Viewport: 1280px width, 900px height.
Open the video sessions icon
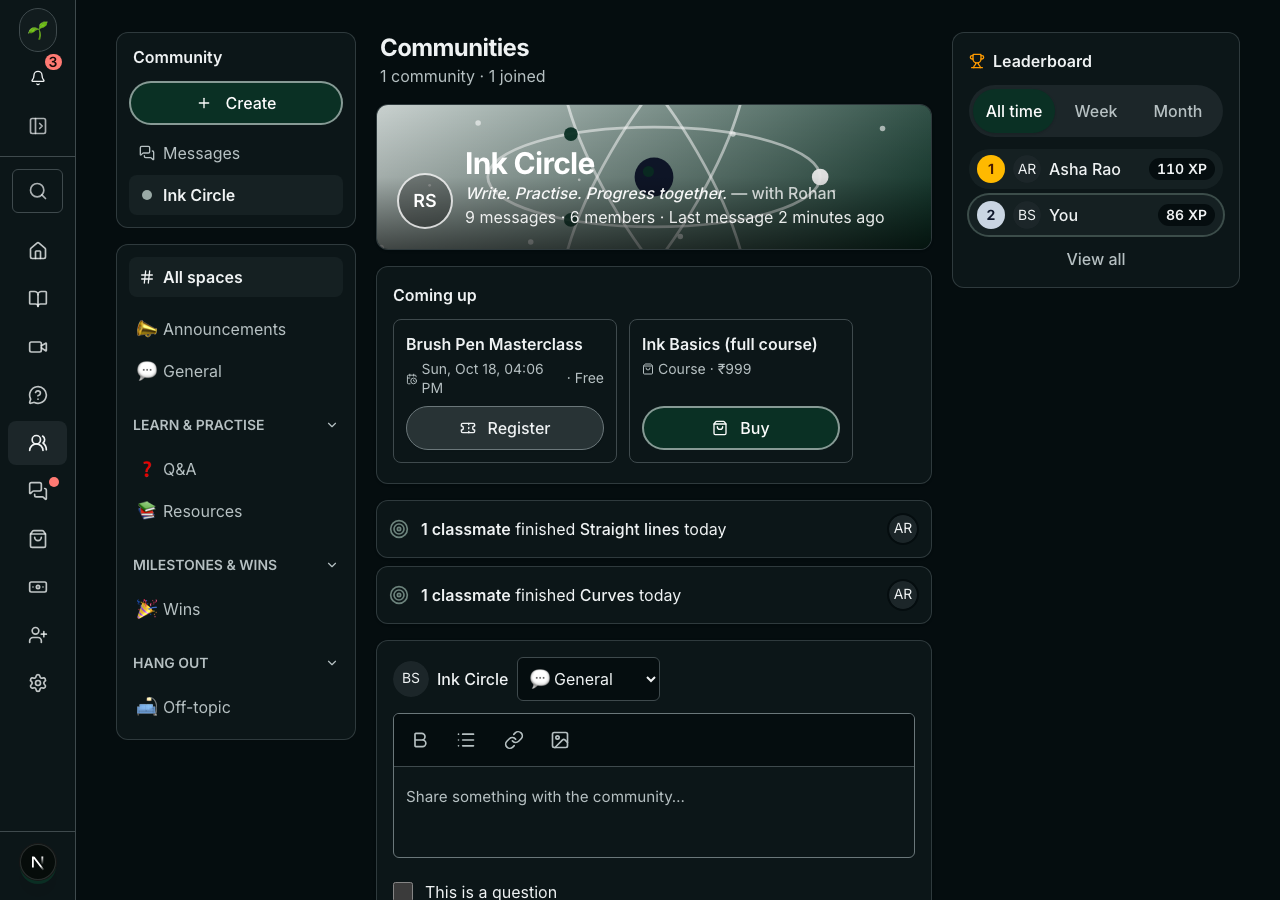click(x=38, y=347)
